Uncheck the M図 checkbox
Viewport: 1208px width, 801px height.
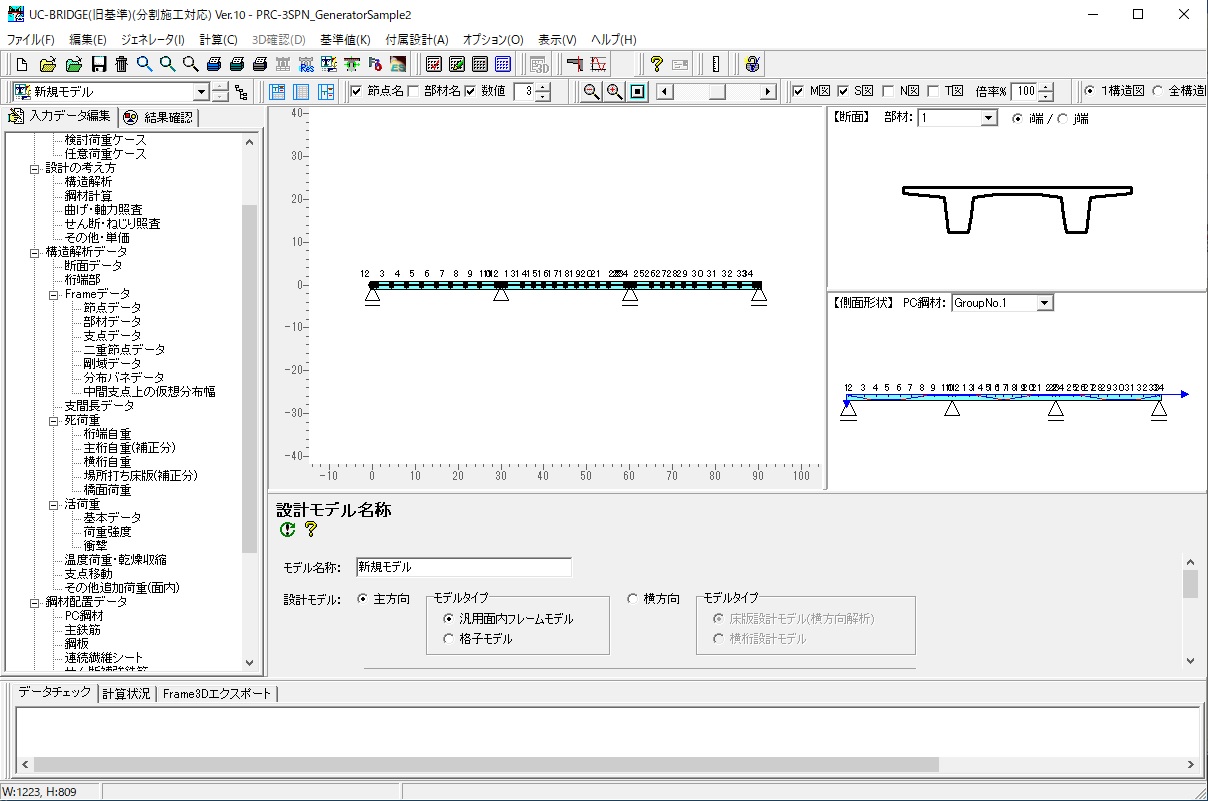click(x=798, y=92)
